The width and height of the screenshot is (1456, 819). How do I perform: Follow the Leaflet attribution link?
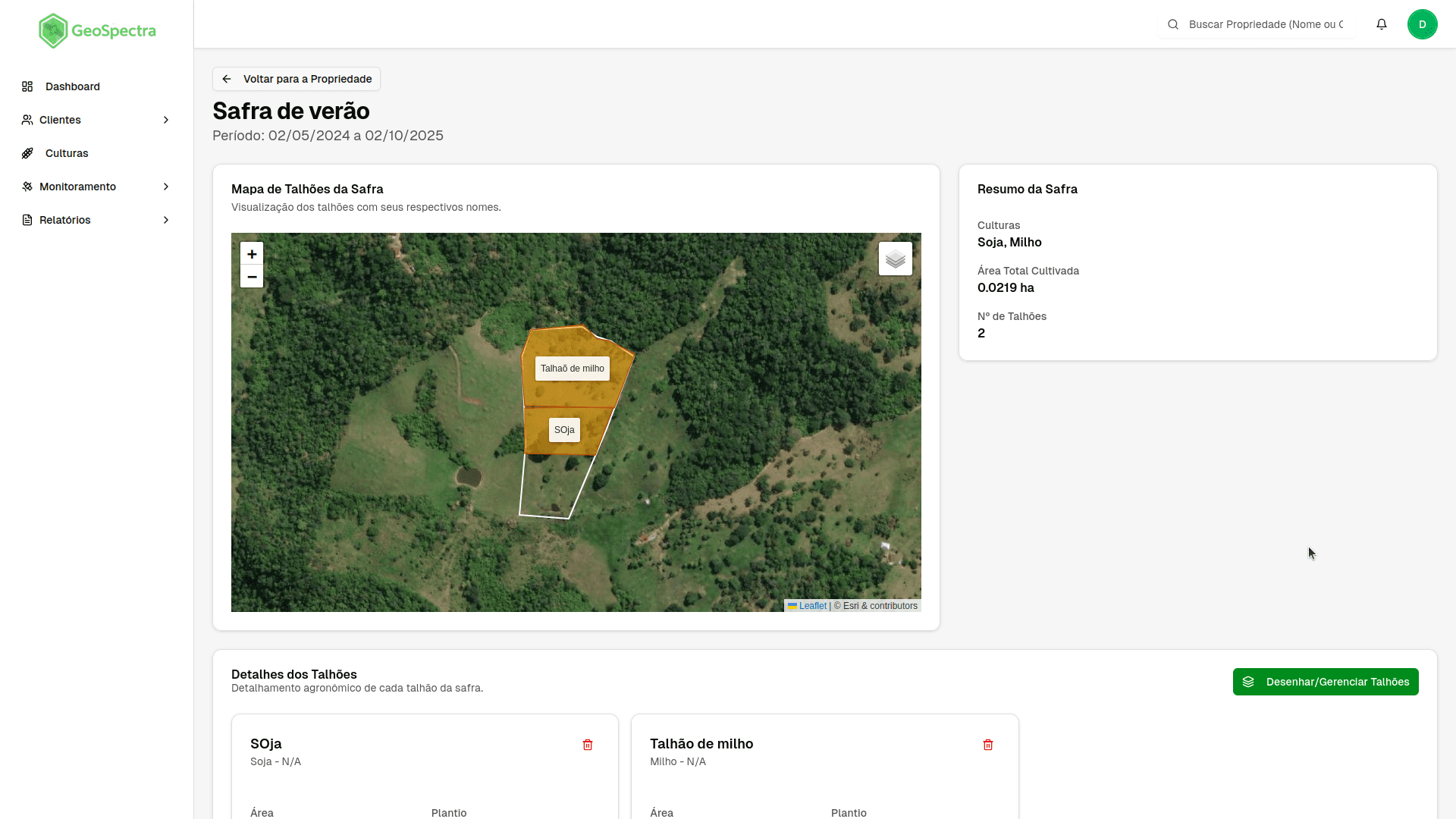[x=812, y=606]
